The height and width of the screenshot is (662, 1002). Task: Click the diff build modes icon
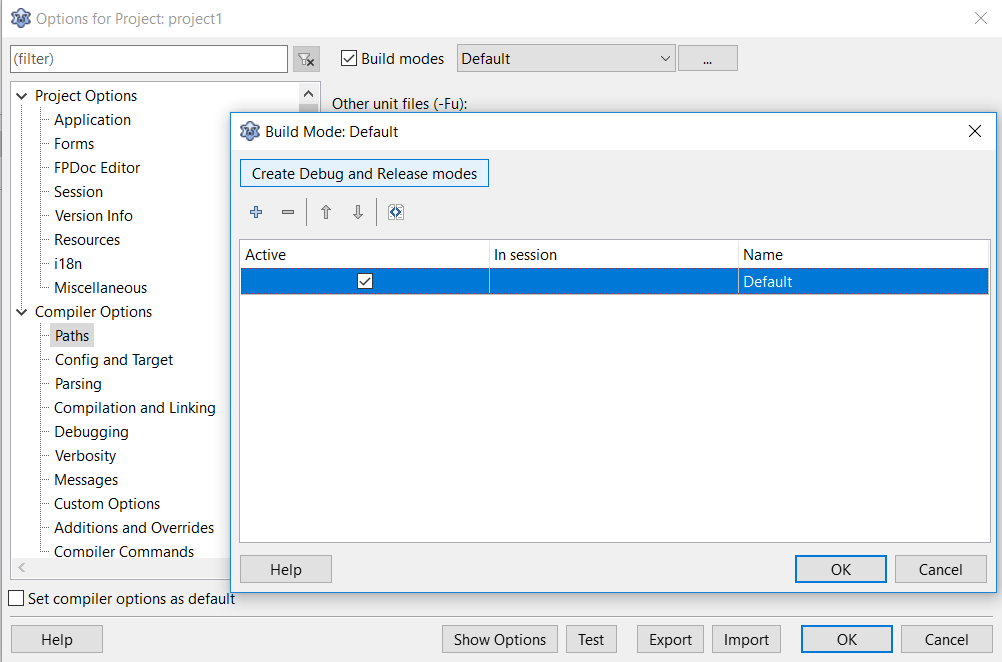tap(396, 212)
